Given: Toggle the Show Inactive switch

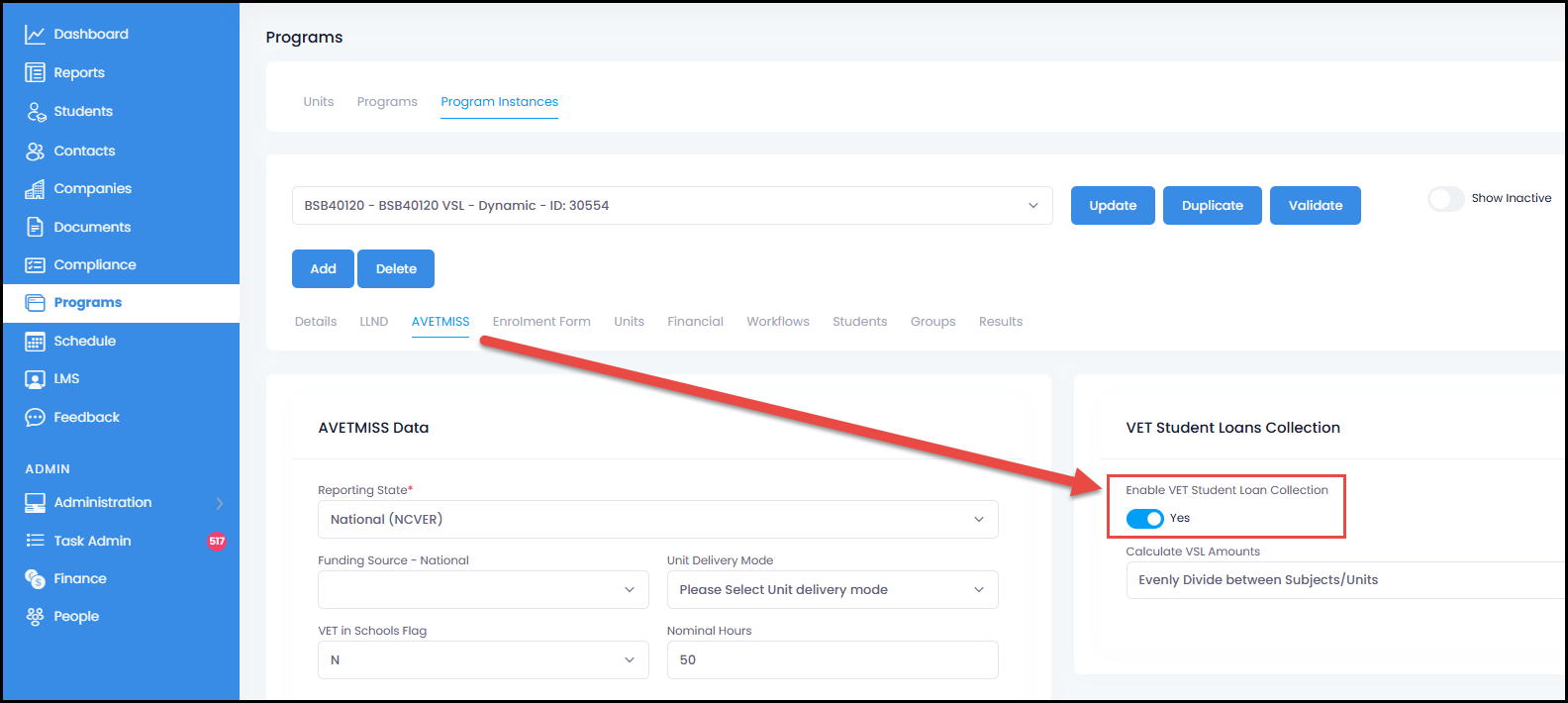Looking at the screenshot, I should [x=1445, y=199].
